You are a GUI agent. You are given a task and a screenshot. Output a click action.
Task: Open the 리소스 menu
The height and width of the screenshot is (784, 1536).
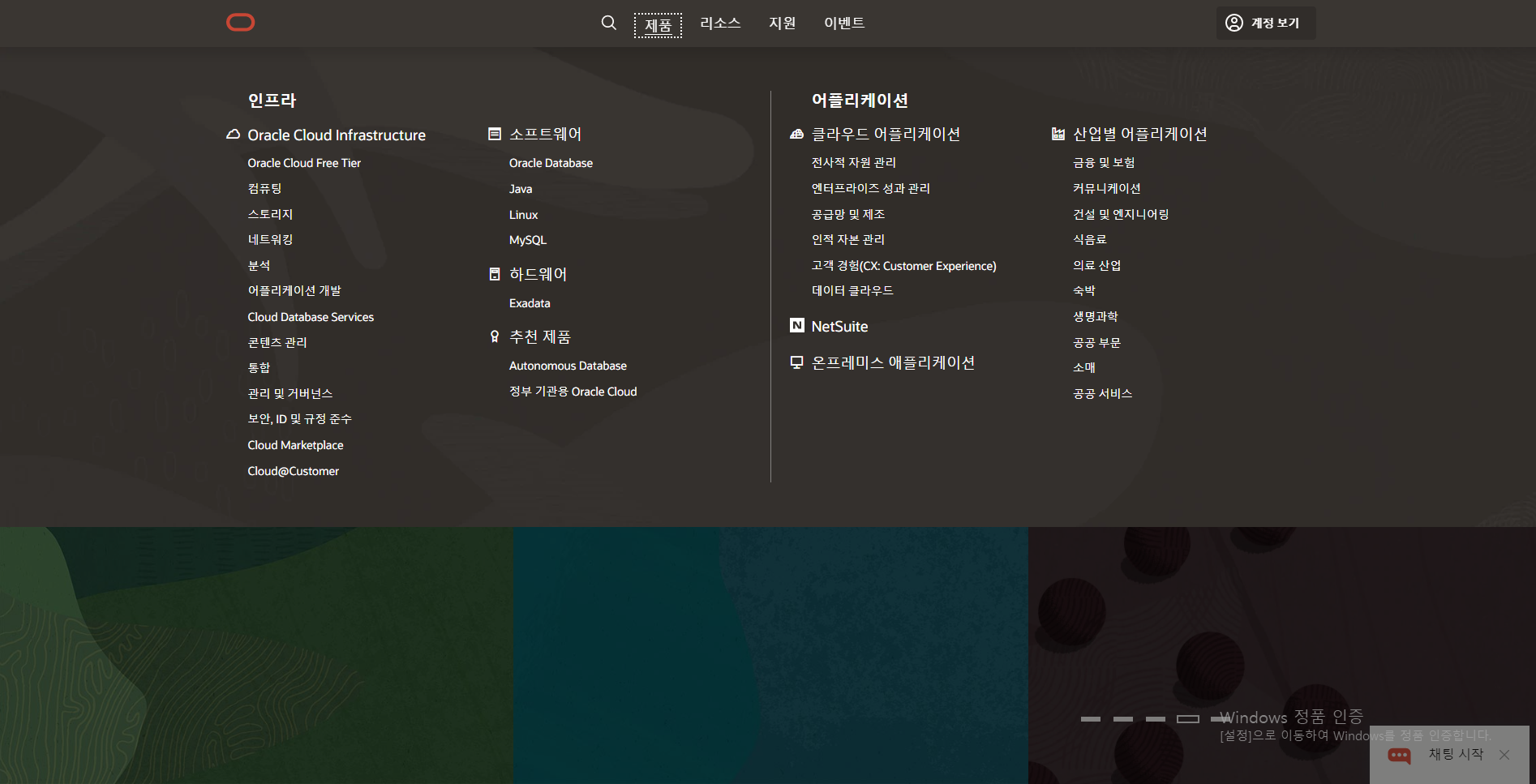pyautogui.click(x=720, y=23)
